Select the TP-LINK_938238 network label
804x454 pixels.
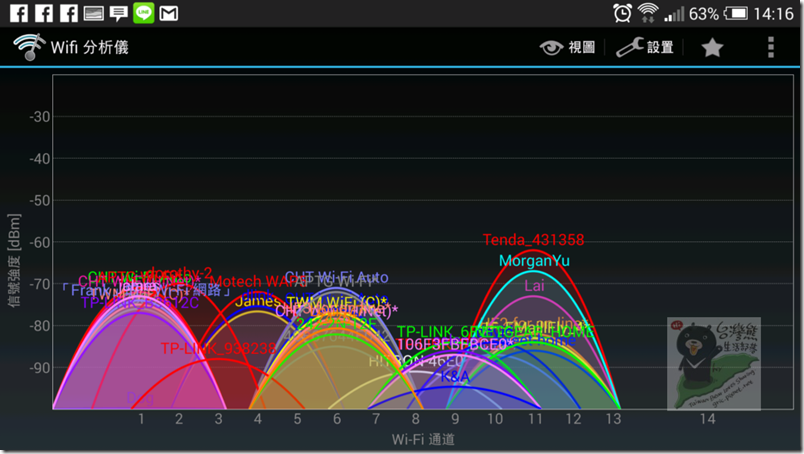(218, 349)
